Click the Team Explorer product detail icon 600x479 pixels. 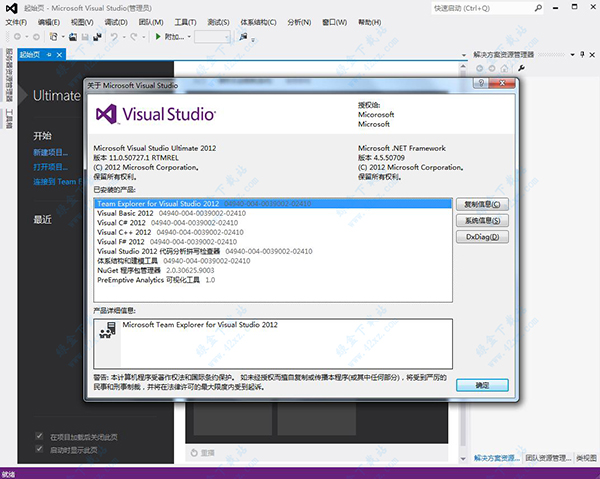coord(108,331)
